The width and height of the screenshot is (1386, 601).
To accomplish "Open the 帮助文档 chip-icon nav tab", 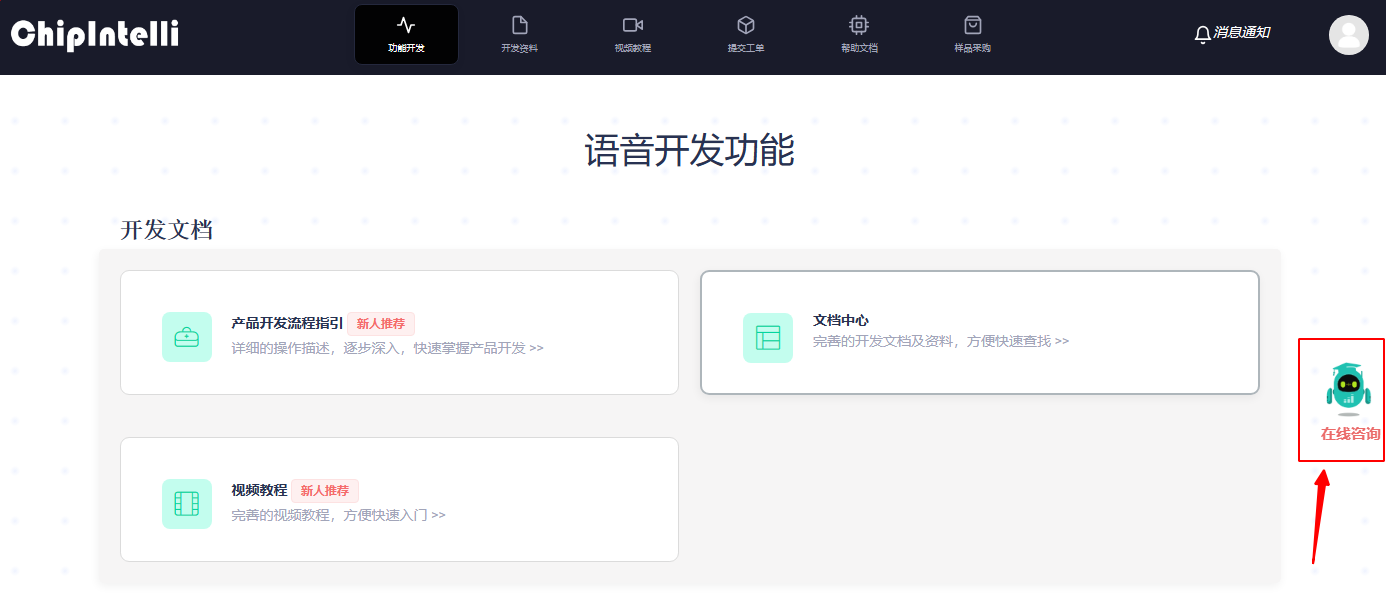I will [x=859, y=34].
